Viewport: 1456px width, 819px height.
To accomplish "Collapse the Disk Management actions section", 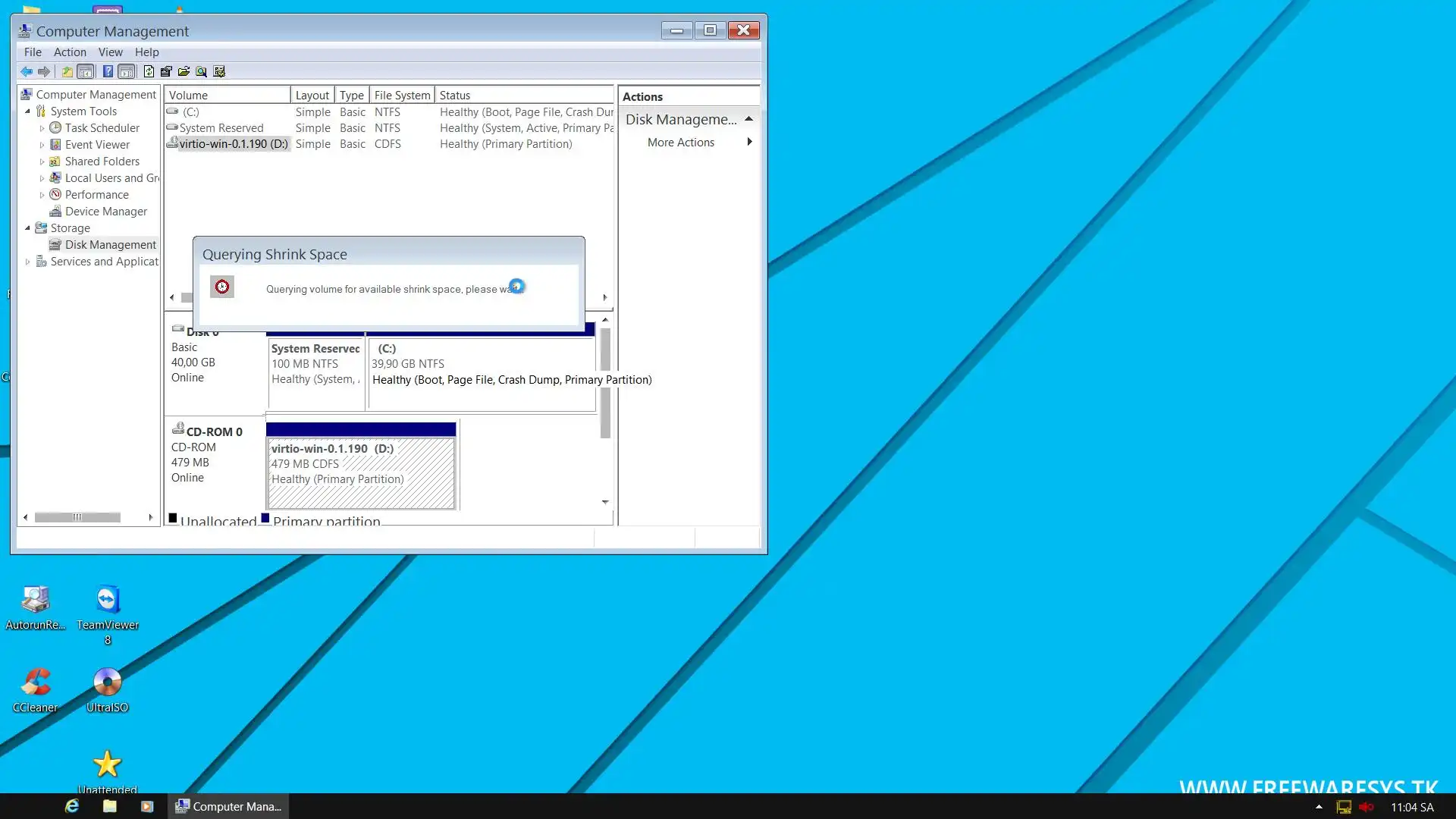I will [748, 119].
